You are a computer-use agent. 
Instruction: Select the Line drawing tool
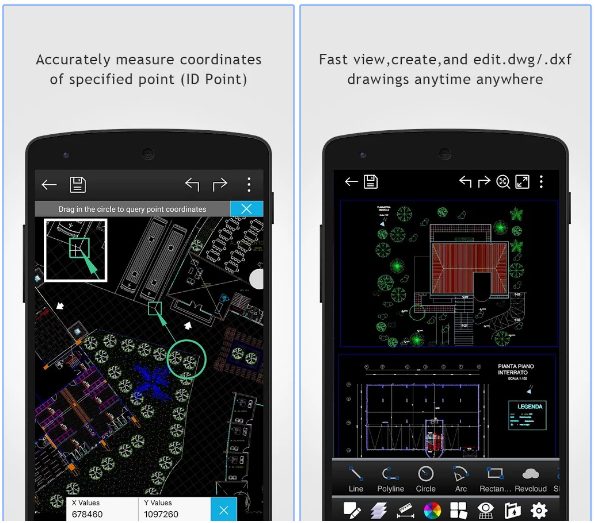tap(356, 479)
